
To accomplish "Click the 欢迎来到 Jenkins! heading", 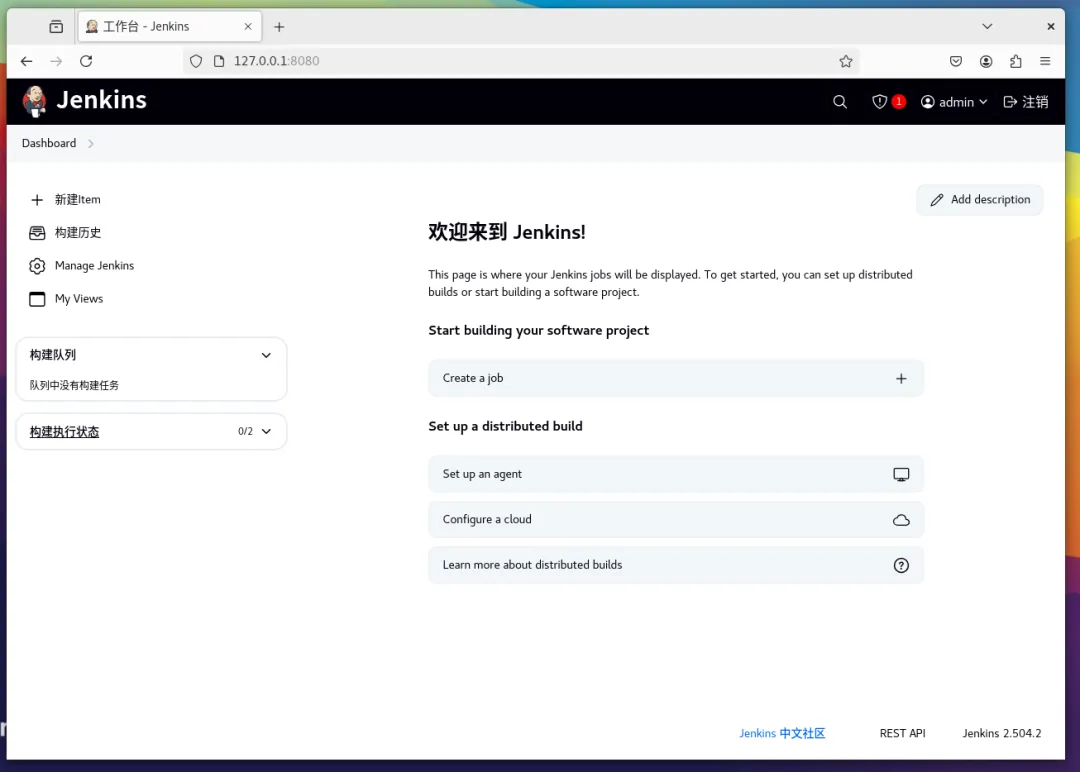I will [507, 232].
